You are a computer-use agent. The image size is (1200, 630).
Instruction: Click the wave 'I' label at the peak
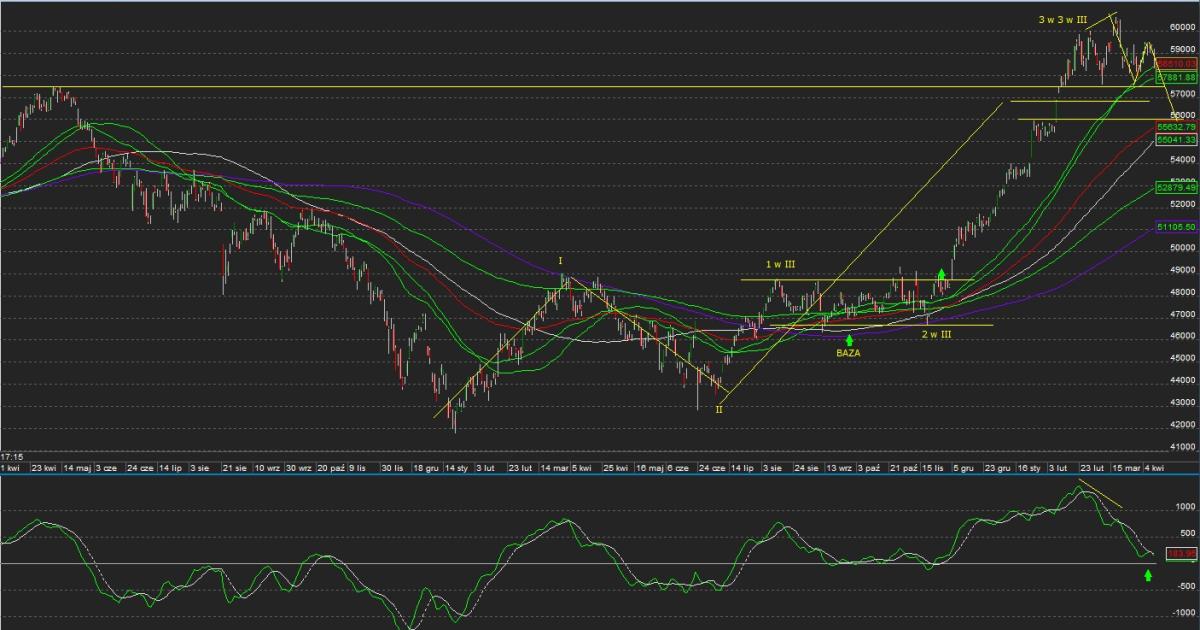tap(561, 261)
